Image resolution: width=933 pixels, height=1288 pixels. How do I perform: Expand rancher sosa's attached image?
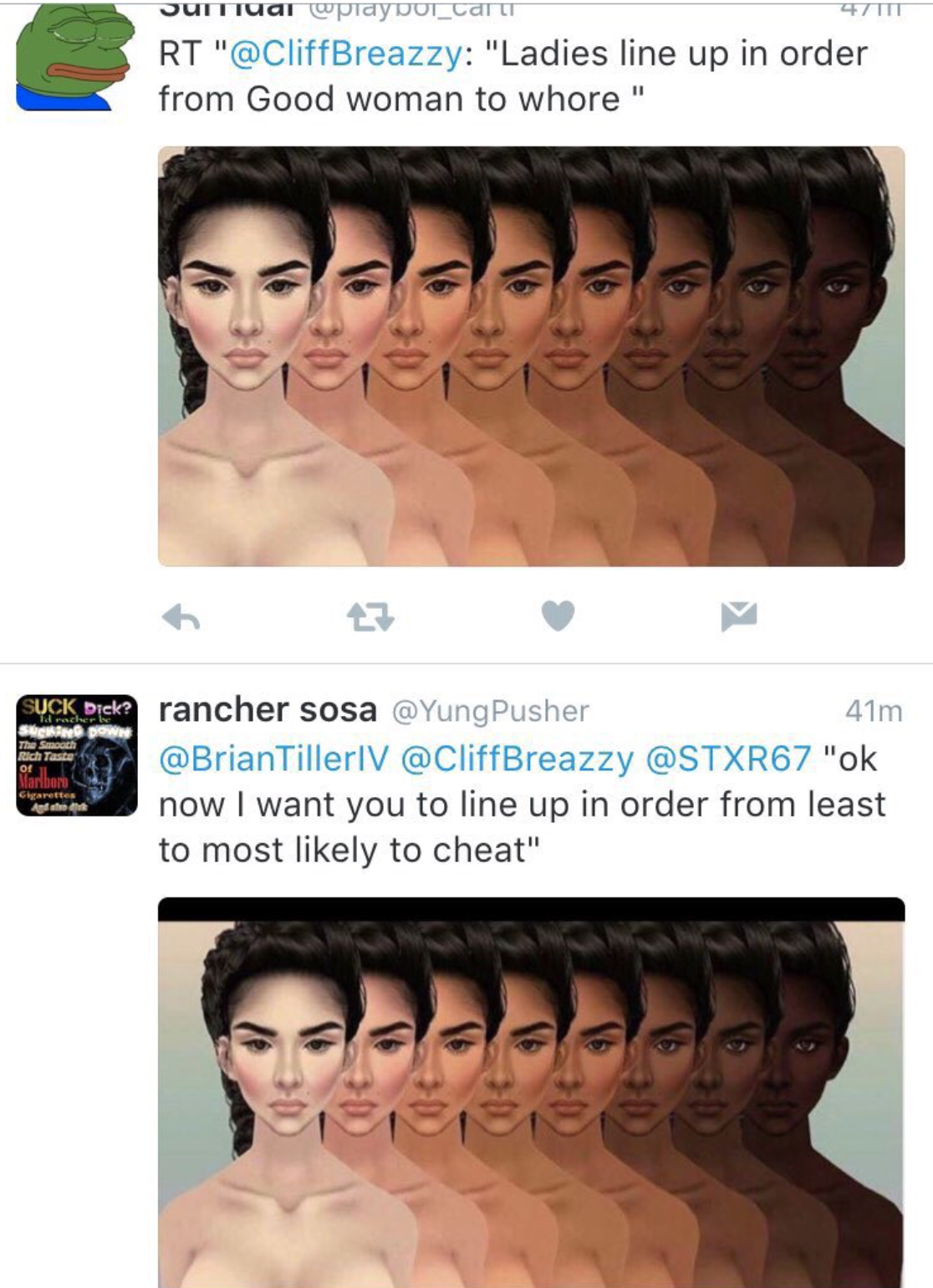(531, 1093)
